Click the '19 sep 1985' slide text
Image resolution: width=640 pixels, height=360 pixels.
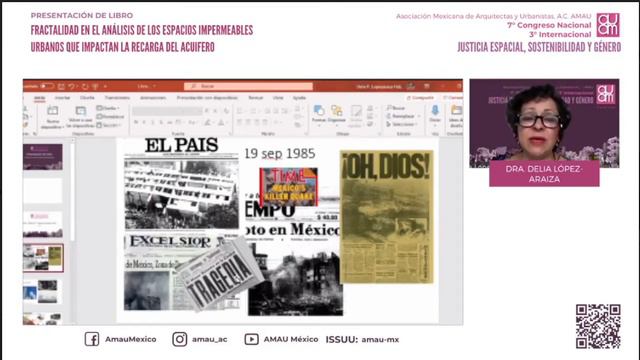280,153
